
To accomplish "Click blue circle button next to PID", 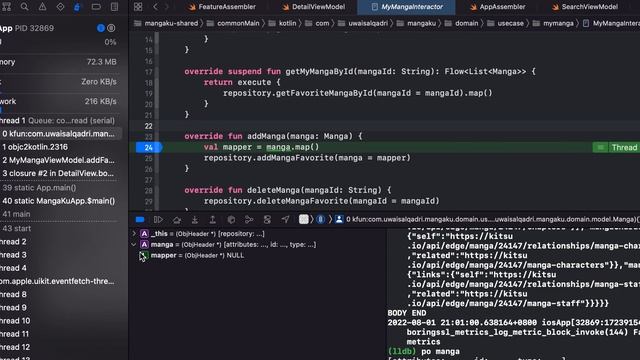I will [101, 28].
